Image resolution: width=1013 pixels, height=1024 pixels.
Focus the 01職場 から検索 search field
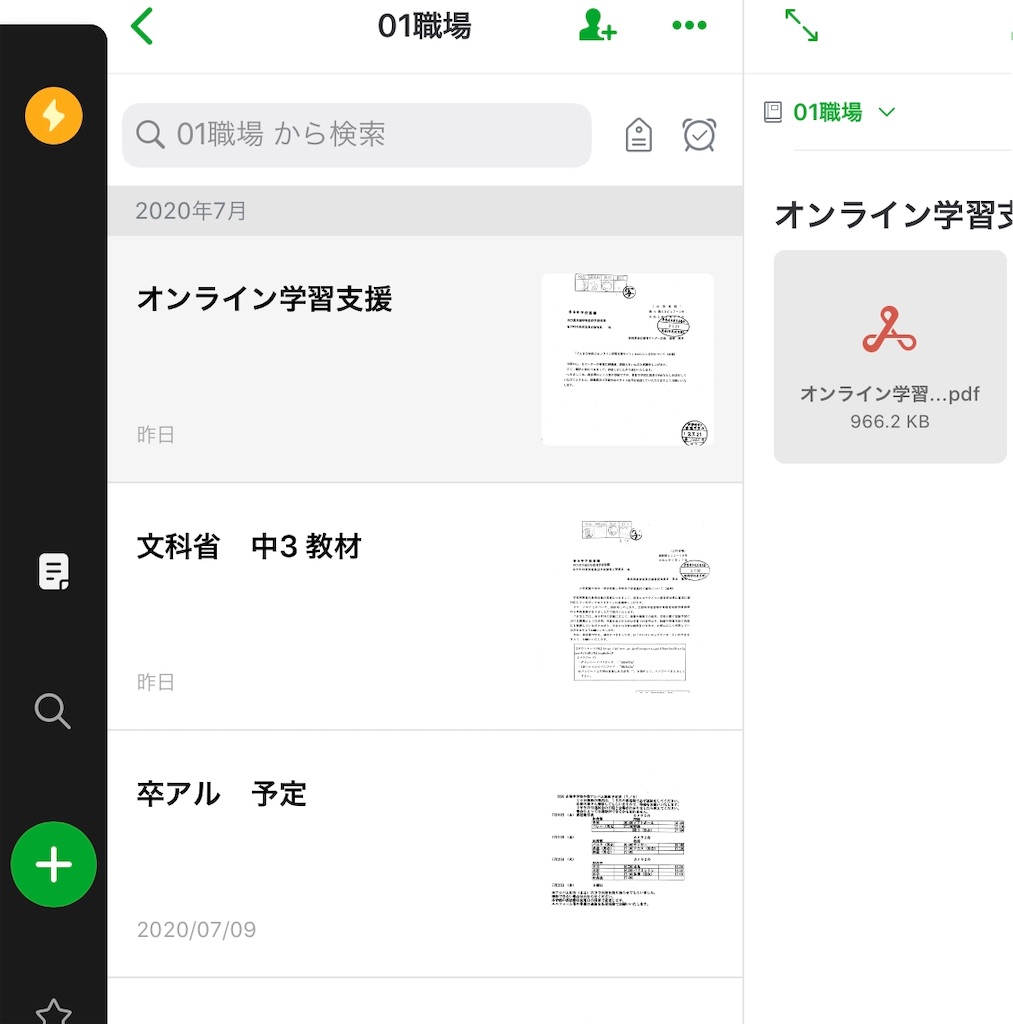coord(357,135)
